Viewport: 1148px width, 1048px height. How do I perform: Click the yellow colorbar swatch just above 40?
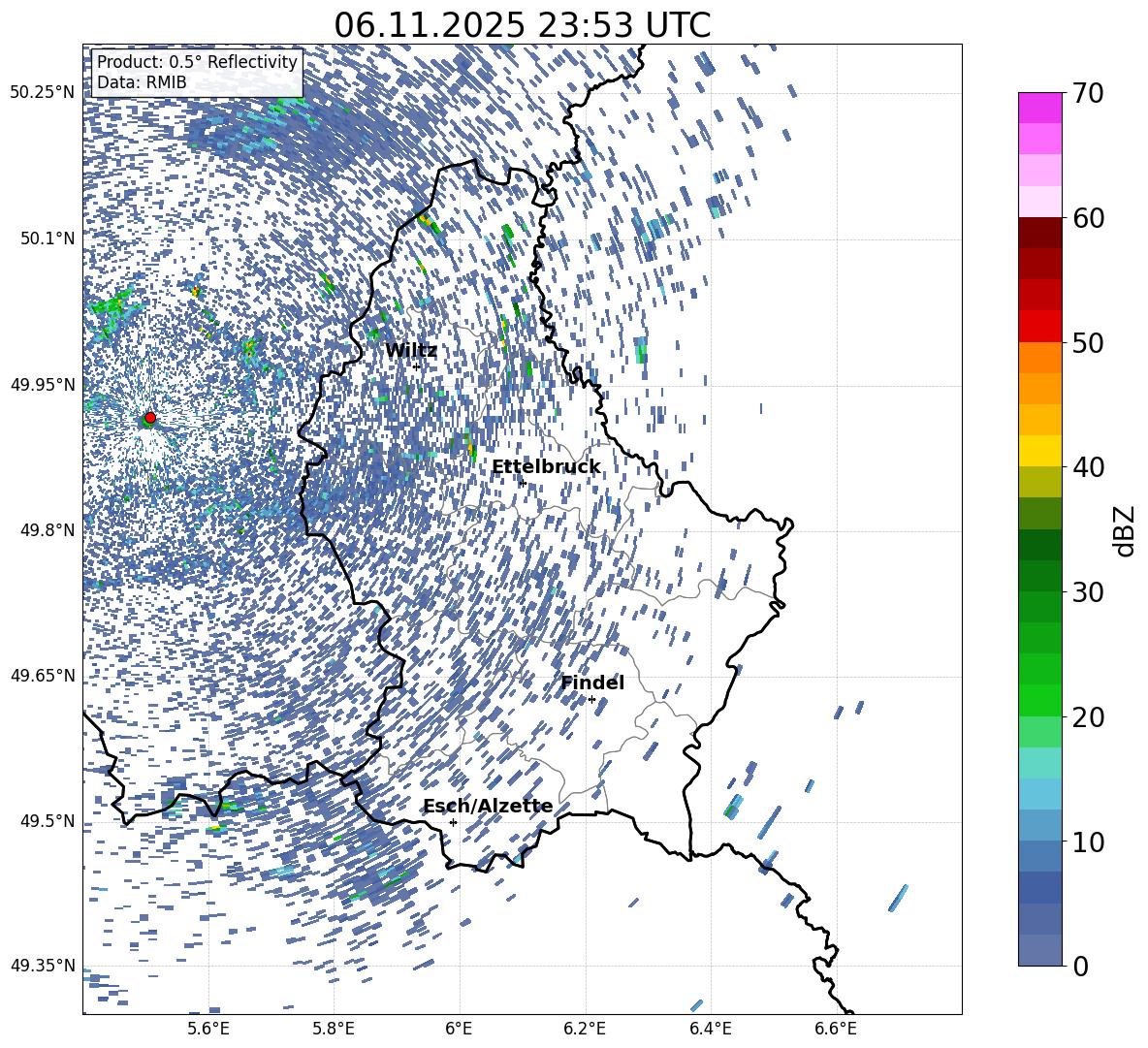coord(1039,451)
